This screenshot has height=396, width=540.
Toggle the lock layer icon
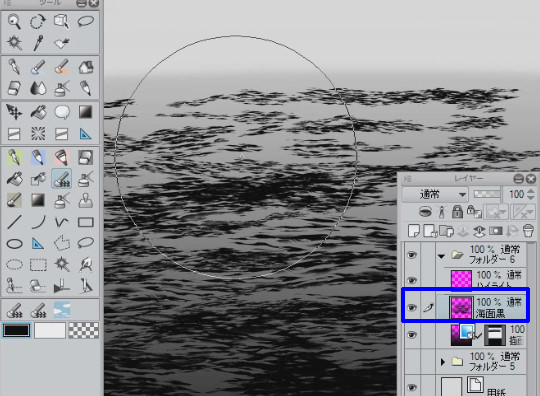pyautogui.click(x=457, y=211)
